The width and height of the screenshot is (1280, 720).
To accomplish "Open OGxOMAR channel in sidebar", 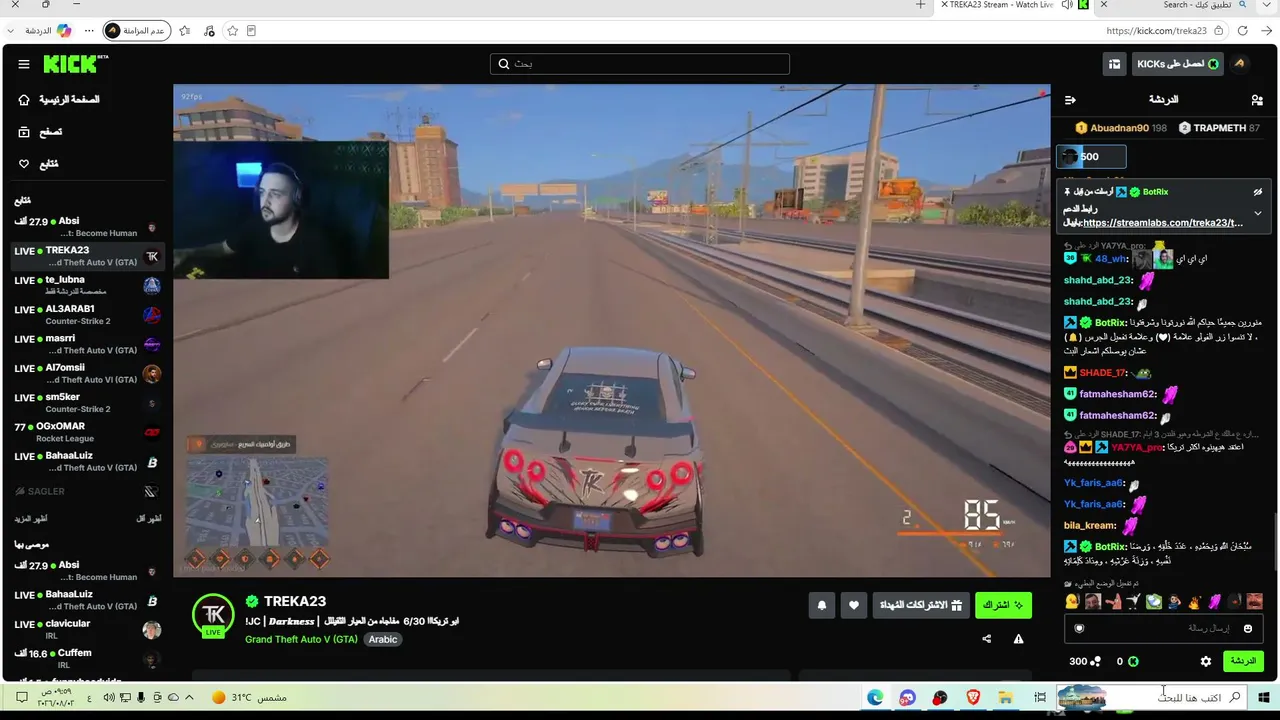I will tap(87, 432).
